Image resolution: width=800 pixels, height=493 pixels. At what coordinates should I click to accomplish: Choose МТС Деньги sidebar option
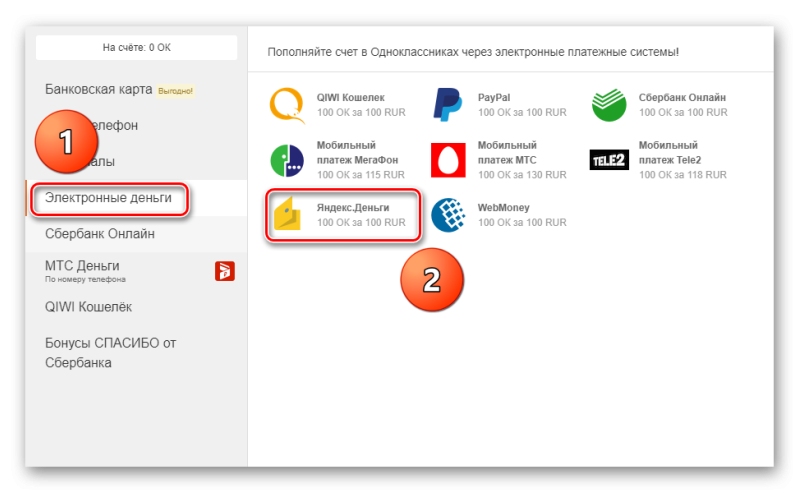(82, 266)
